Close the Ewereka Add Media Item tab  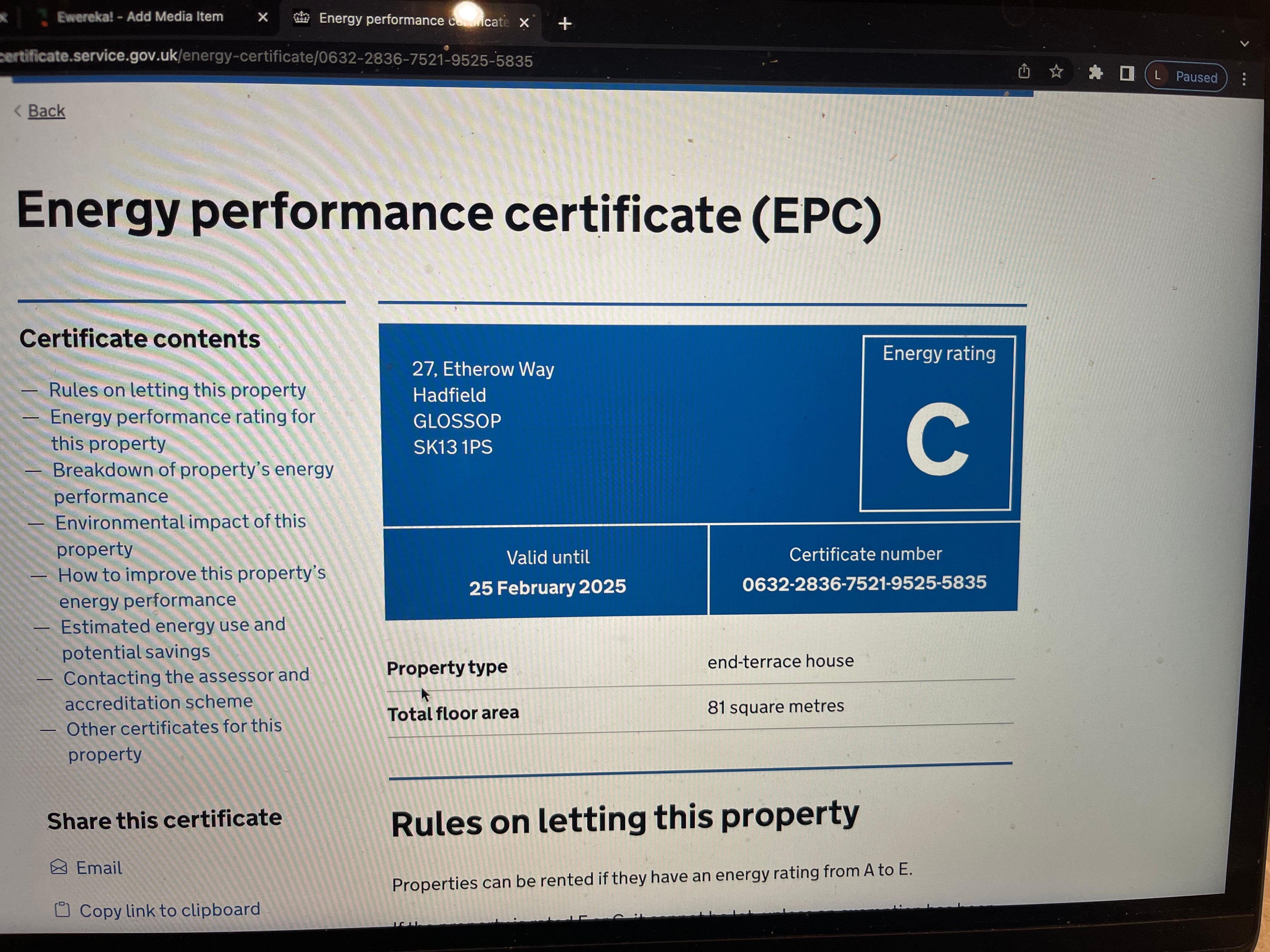tap(263, 17)
